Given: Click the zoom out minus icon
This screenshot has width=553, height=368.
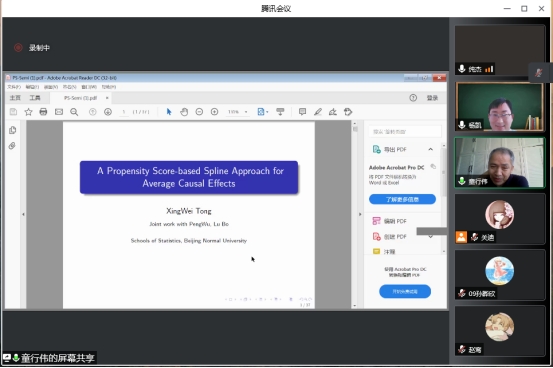Looking at the screenshot, I should [x=199, y=112].
